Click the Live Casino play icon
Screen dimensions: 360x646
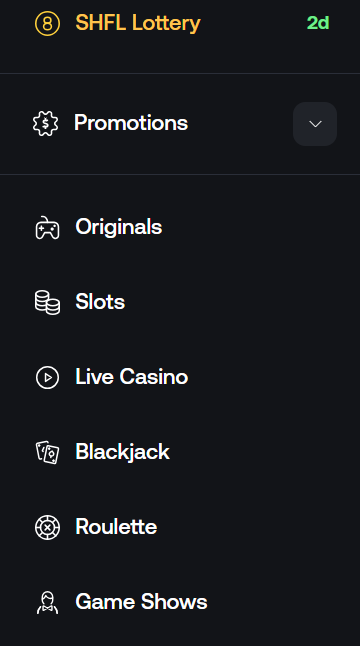point(47,377)
